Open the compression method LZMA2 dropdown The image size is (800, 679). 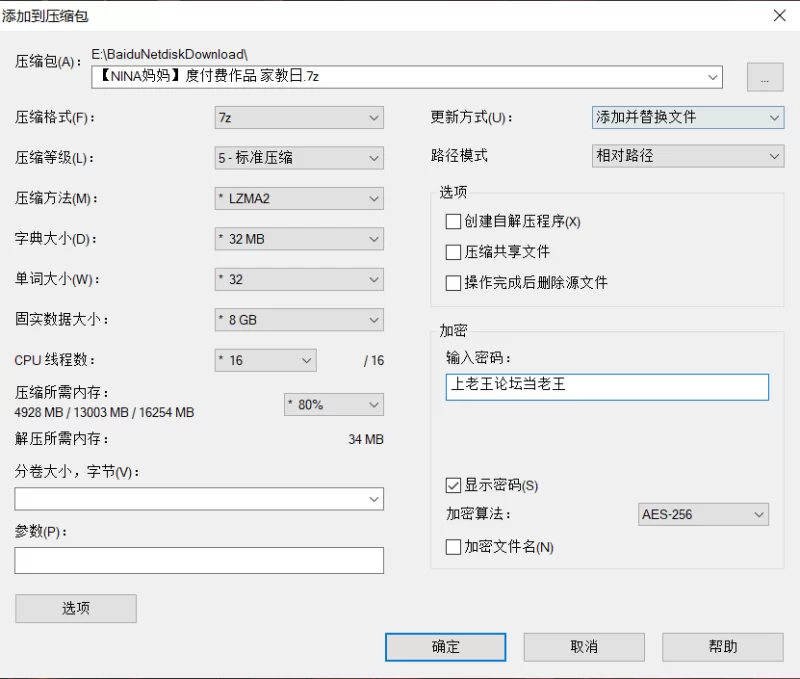coord(299,198)
